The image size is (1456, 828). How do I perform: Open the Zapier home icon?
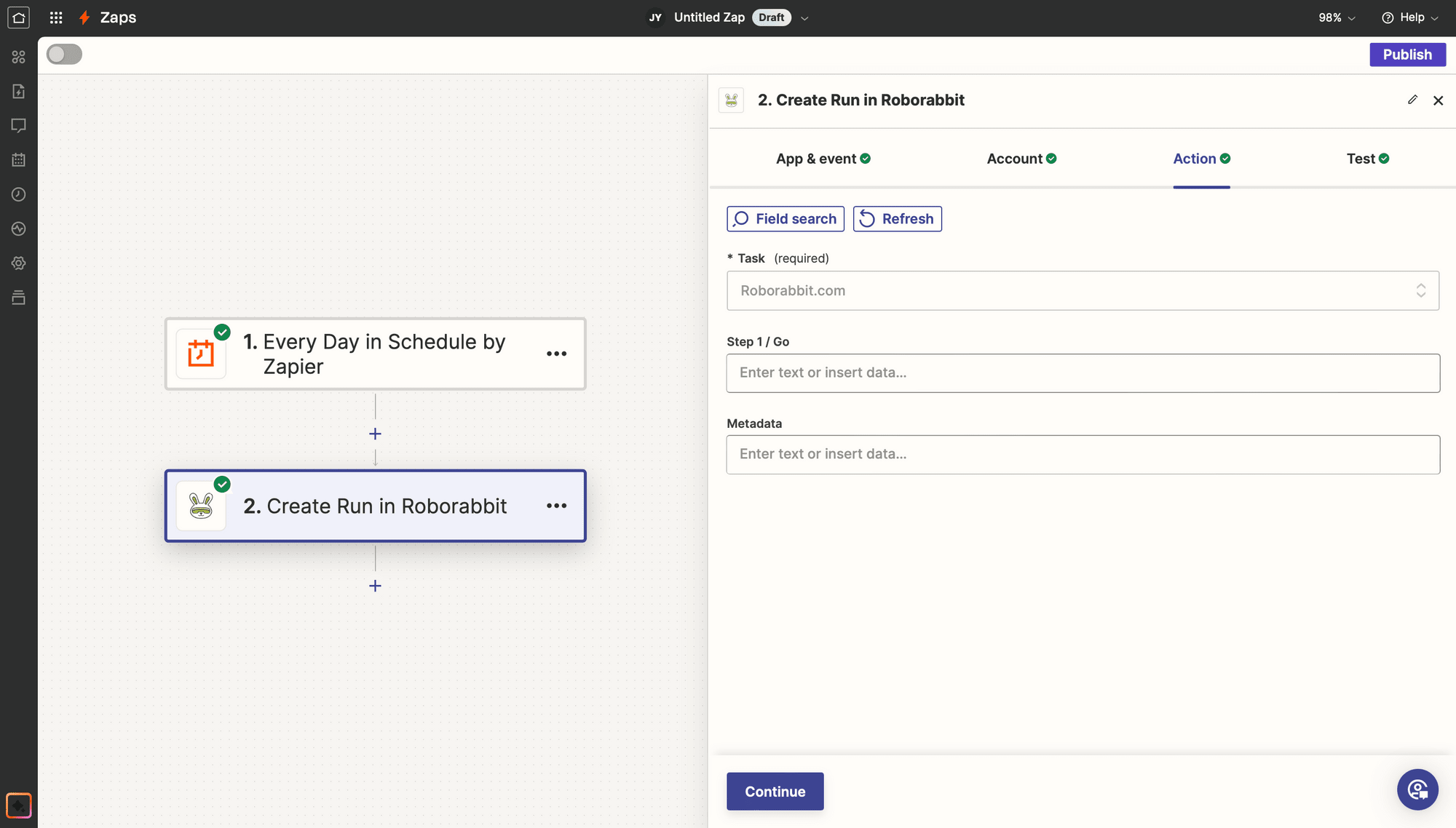18,17
